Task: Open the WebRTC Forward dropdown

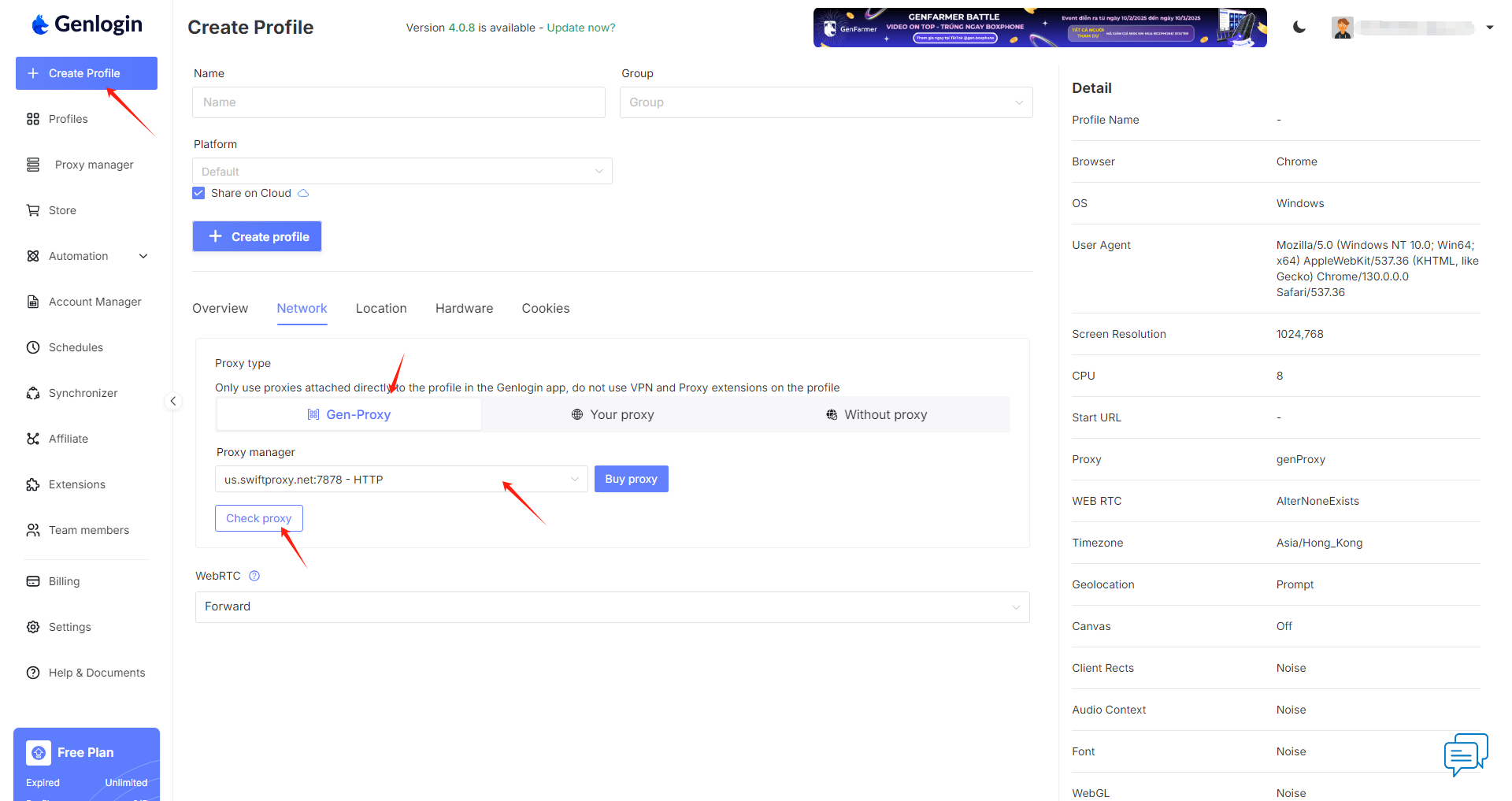Action: pyautogui.click(x=612, y=607)
